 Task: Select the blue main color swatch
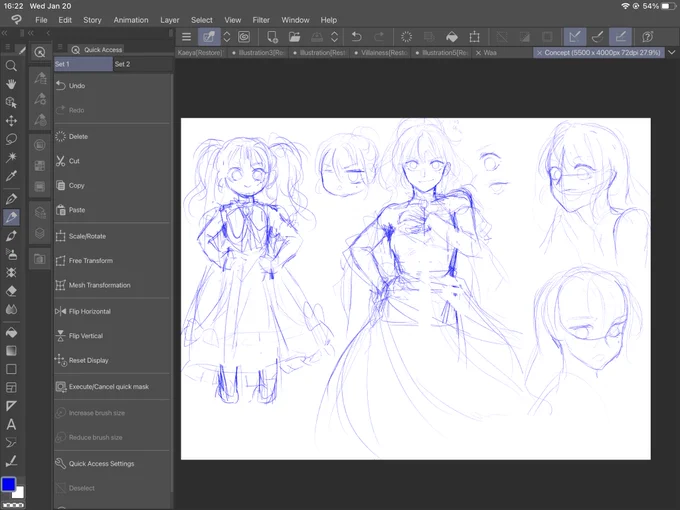(x=9, y=484)
